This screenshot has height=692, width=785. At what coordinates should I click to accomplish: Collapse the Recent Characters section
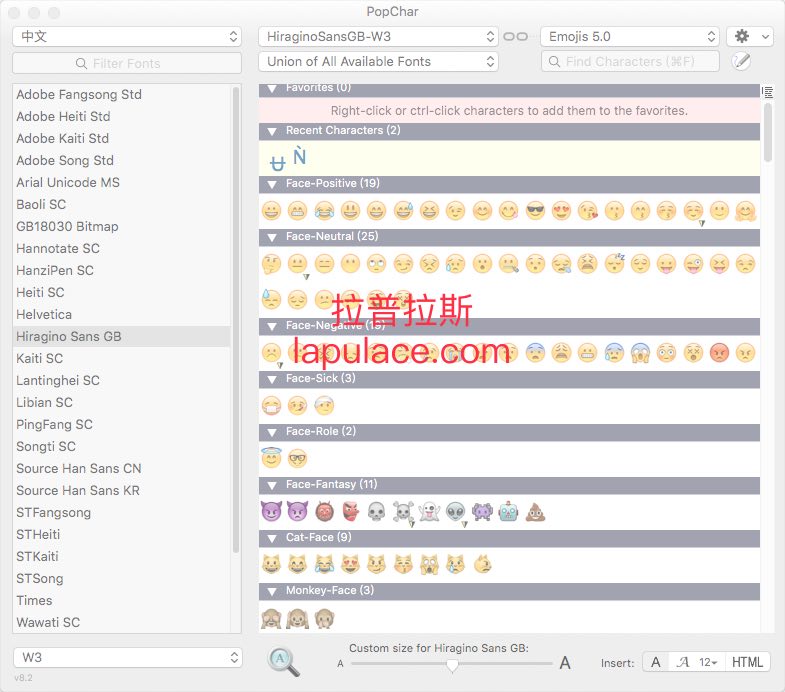click(x=272, y=132)
